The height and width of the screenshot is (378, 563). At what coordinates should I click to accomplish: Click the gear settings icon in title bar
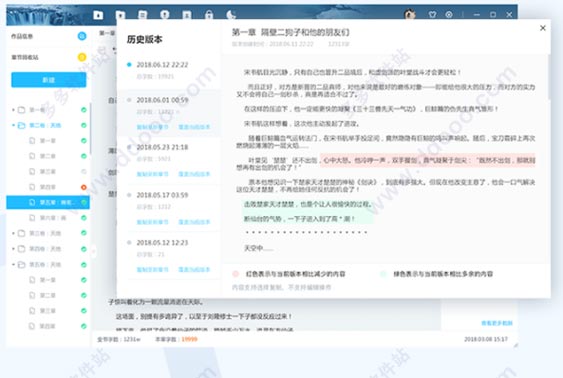(x=449, y=15)
